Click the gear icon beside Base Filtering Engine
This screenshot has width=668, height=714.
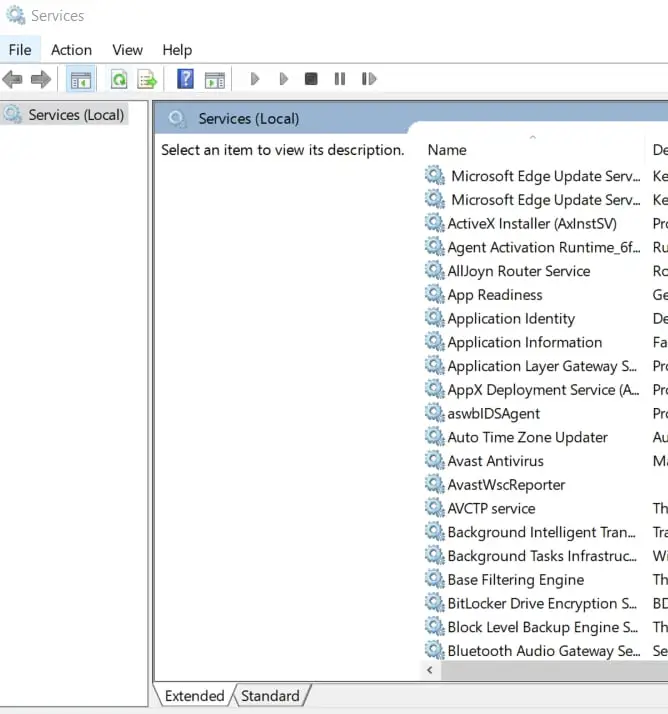[x=434, y=579]
